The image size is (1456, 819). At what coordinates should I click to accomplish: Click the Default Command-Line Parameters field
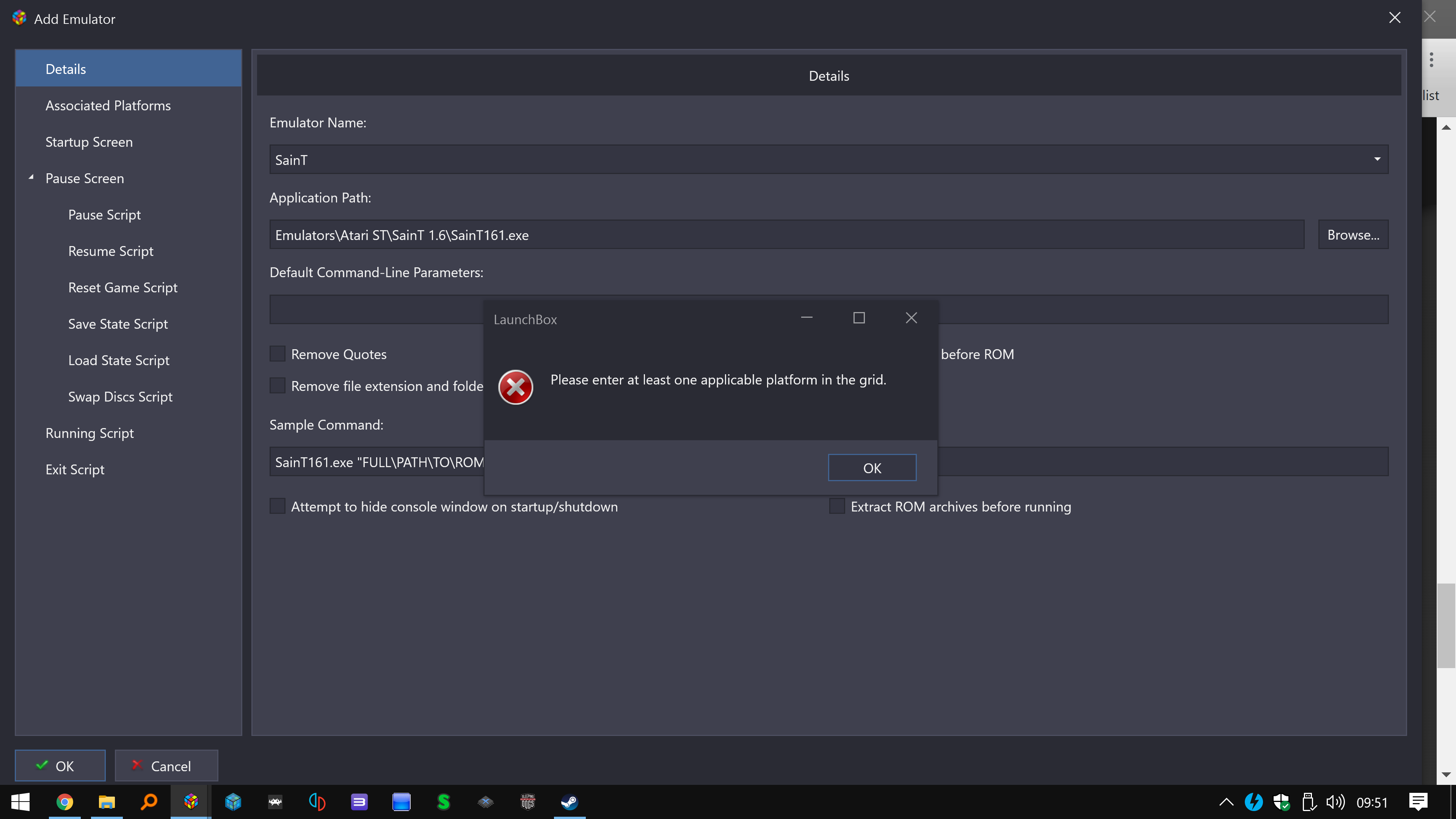[x=828, y=309]
